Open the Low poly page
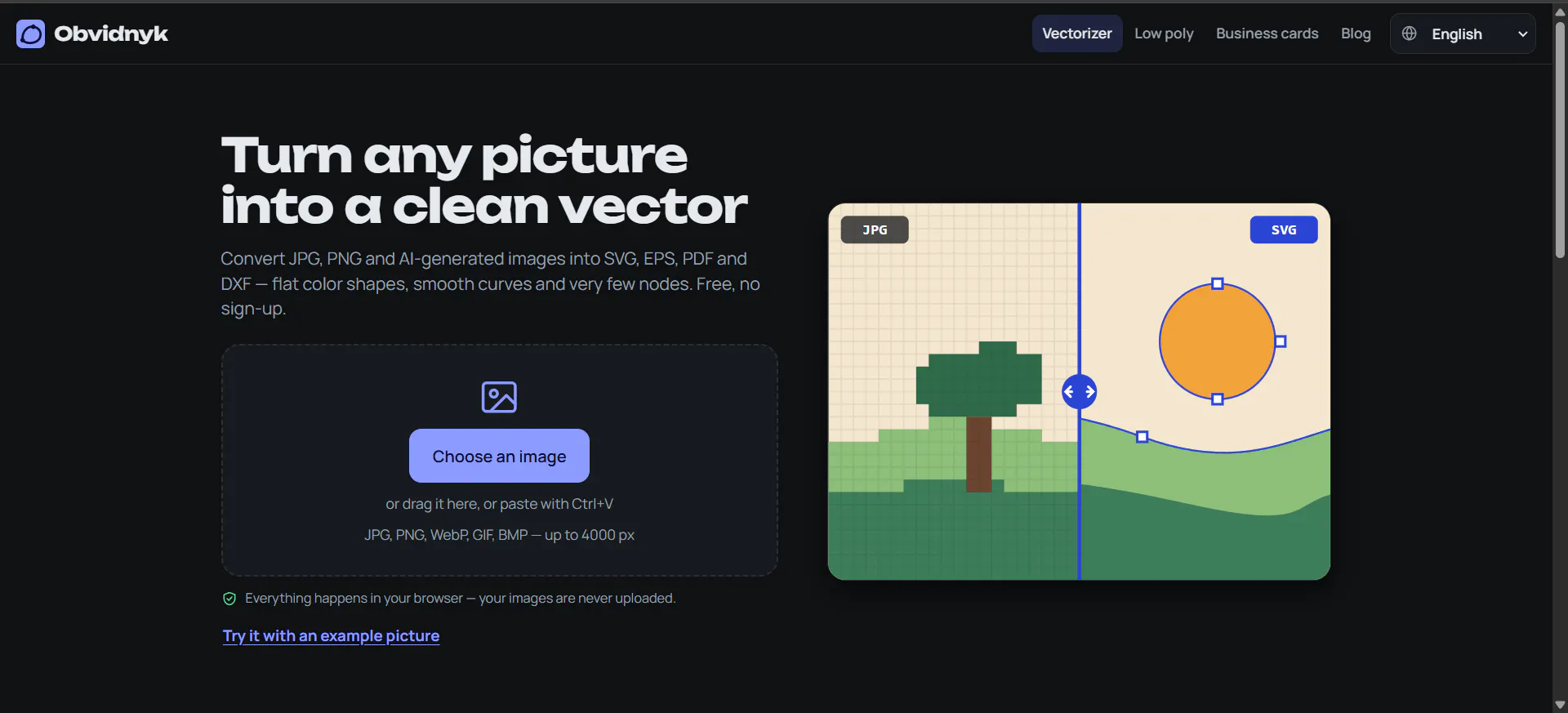This screenshot has height=713, width=1568. [1164, 33]
